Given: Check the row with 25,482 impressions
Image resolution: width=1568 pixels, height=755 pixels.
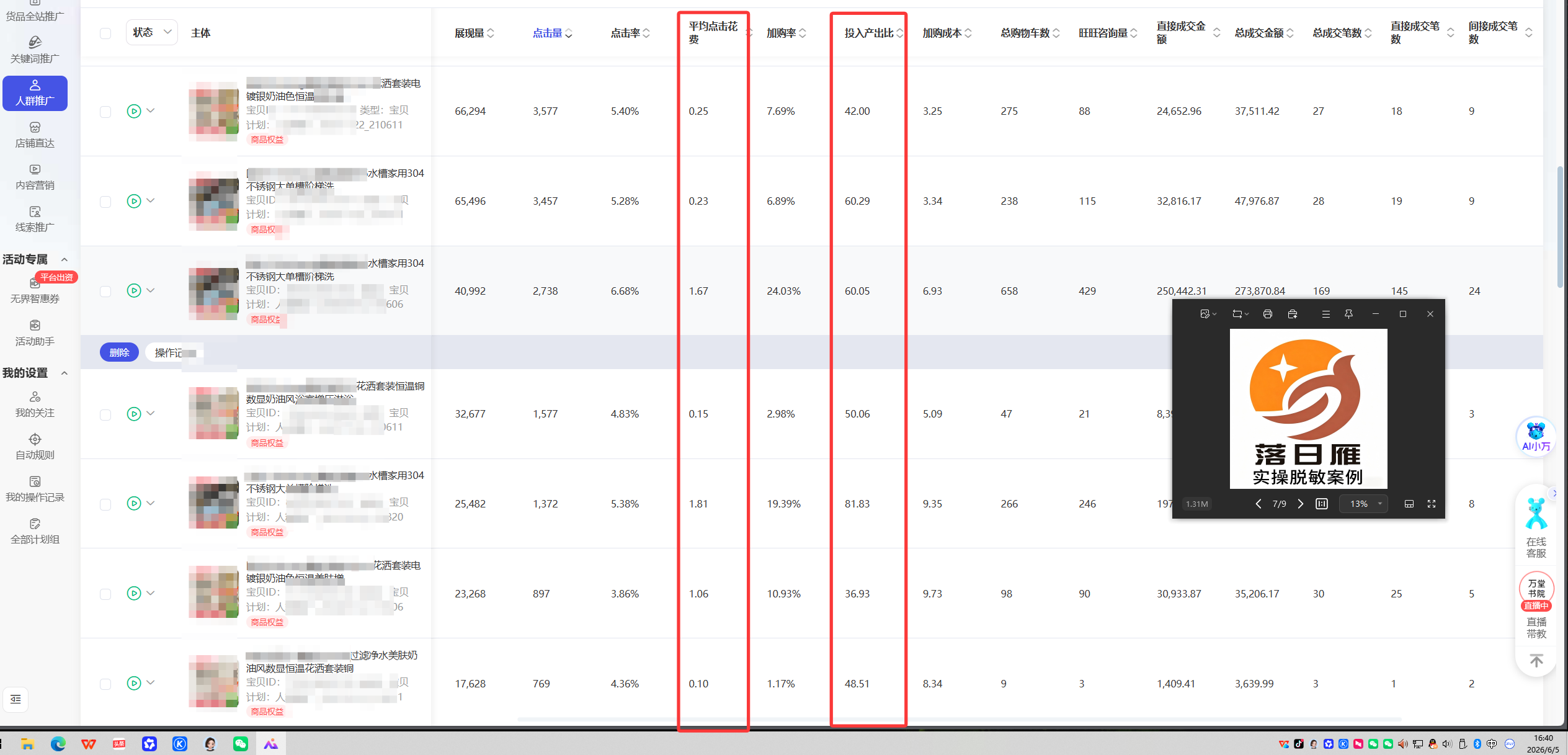Looking at the screenshot, I should point(105,504).
